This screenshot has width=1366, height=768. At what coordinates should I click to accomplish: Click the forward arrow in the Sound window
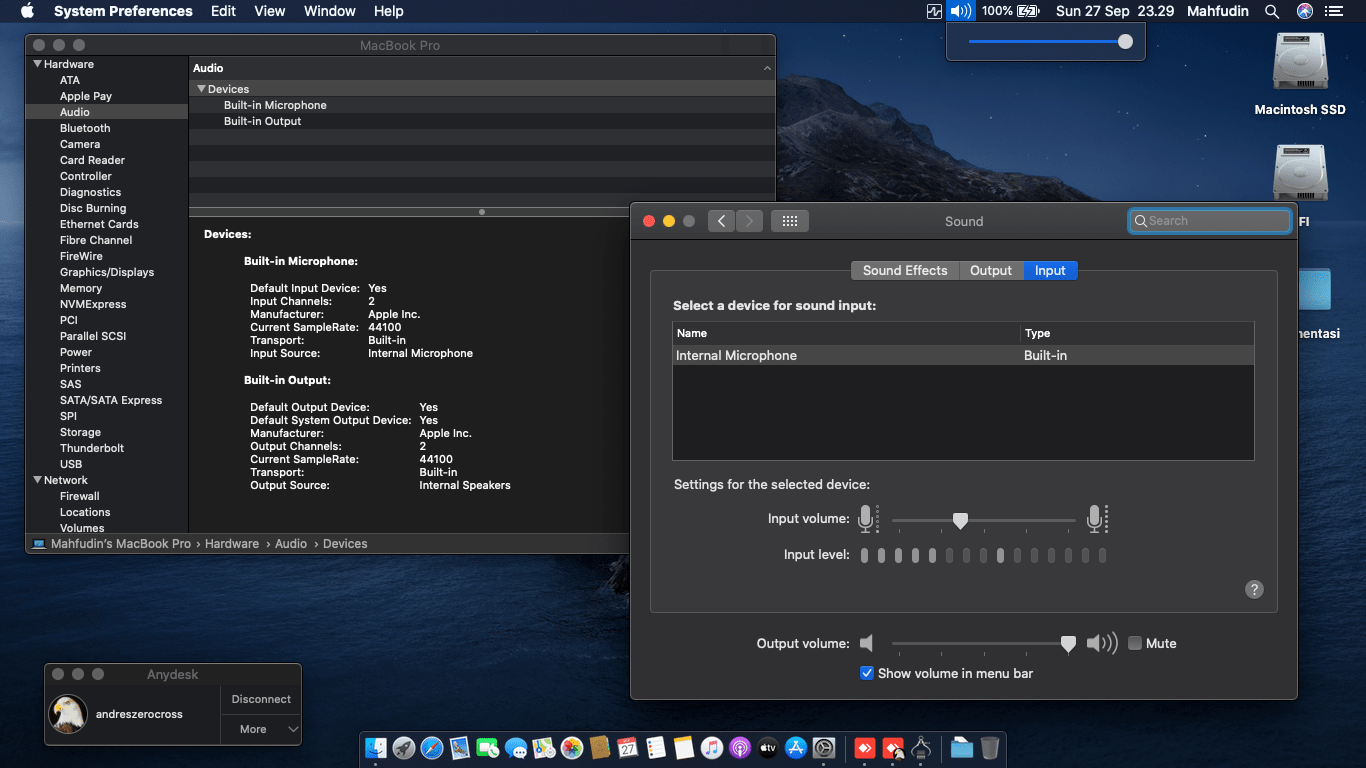click(x=749, y=221)
